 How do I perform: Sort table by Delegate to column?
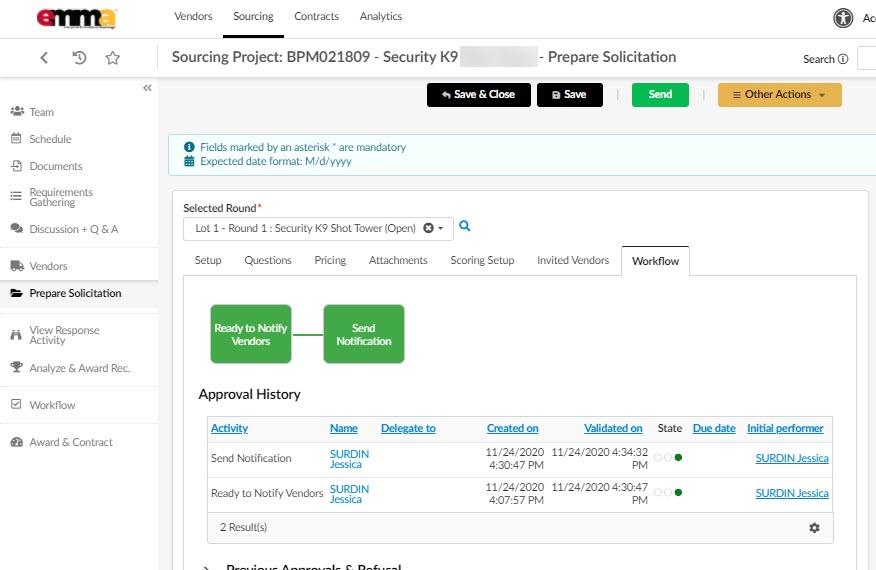(x=408, y=428)
